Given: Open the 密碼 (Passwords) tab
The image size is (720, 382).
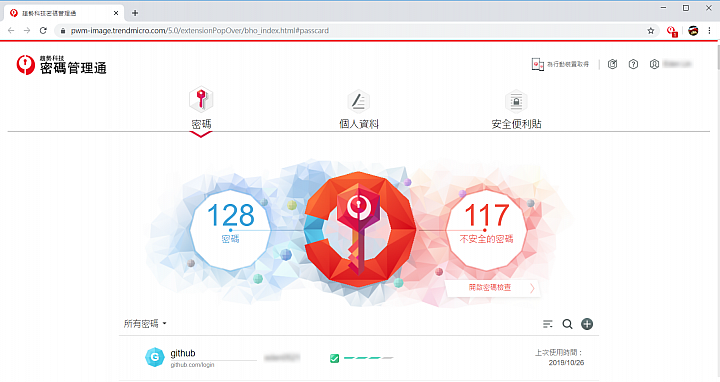Looking at the screenshot, I should pos(201,124).
